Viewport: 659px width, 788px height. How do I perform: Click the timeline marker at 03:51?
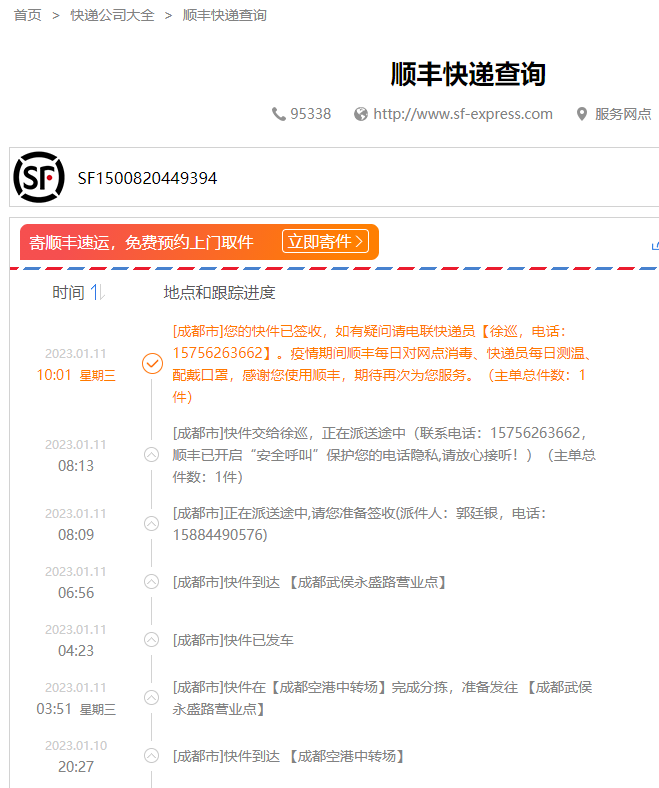click(x=151, y=698)
